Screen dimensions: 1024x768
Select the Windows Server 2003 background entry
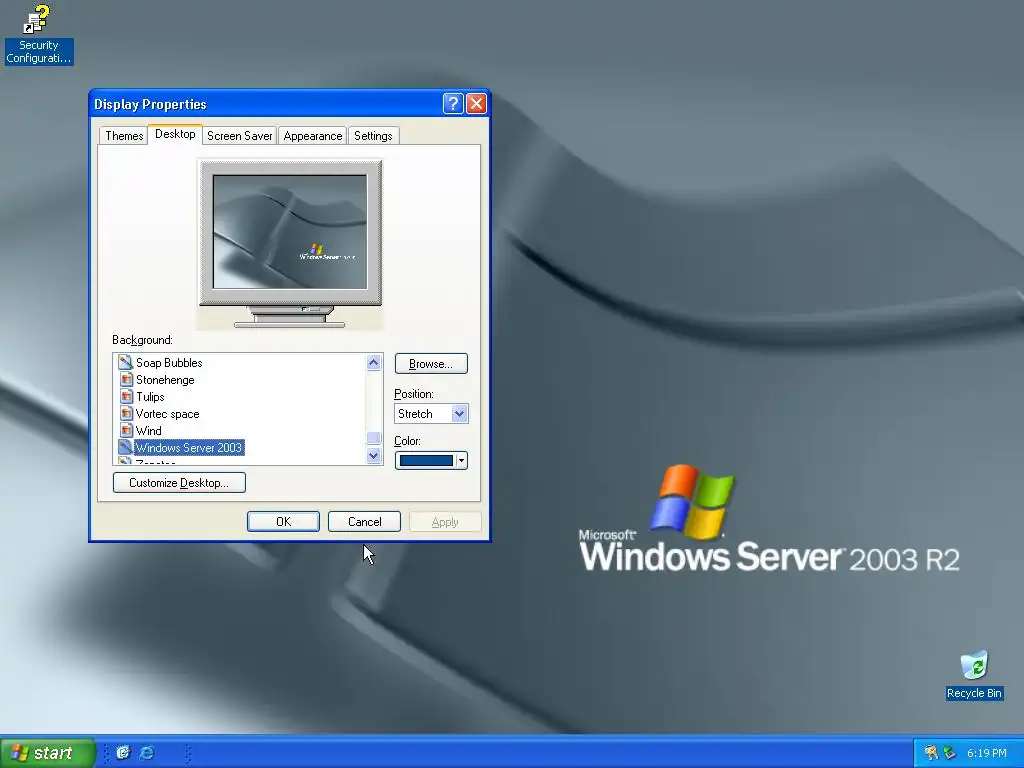189,447
